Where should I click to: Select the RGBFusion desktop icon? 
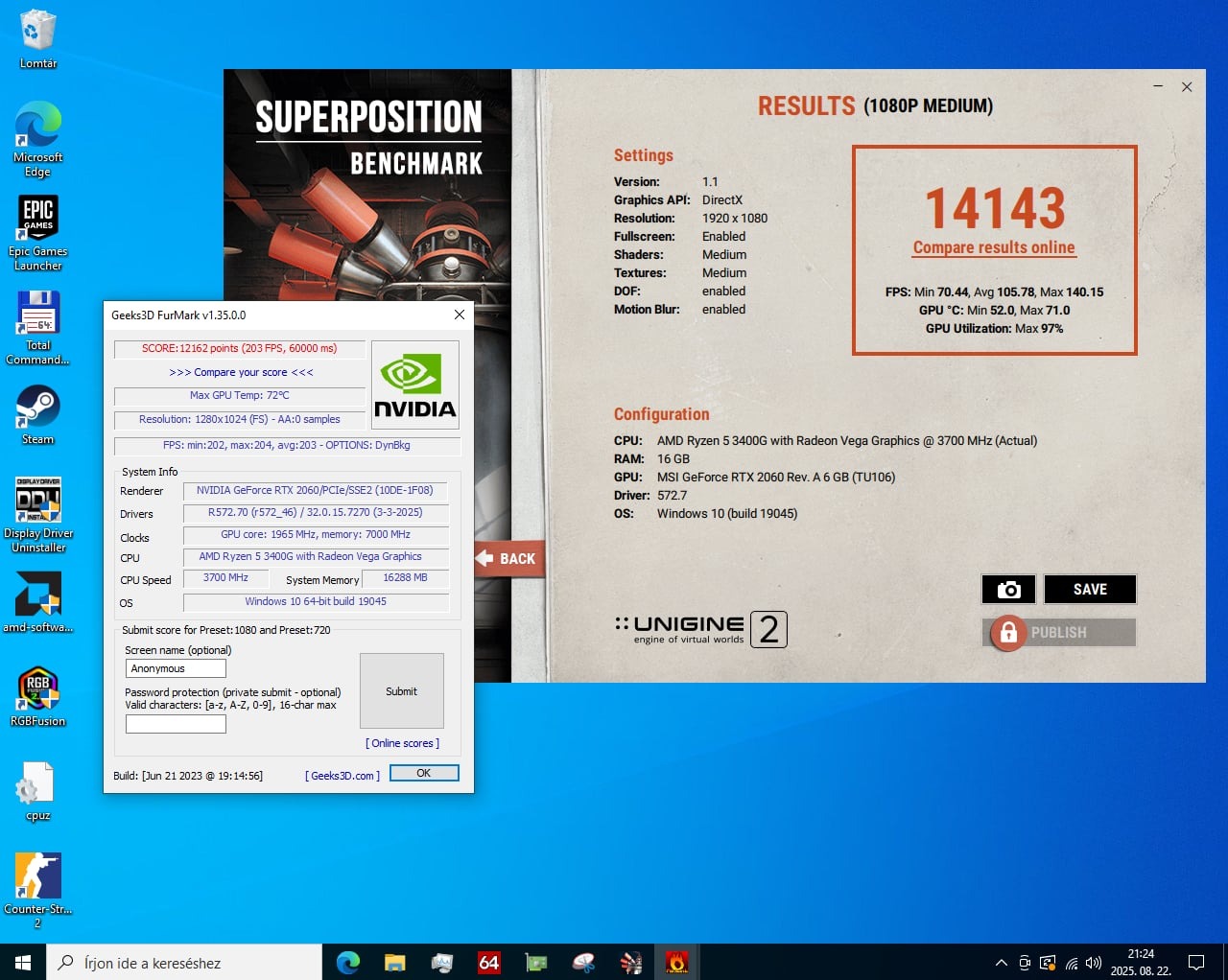coord(37,696)
